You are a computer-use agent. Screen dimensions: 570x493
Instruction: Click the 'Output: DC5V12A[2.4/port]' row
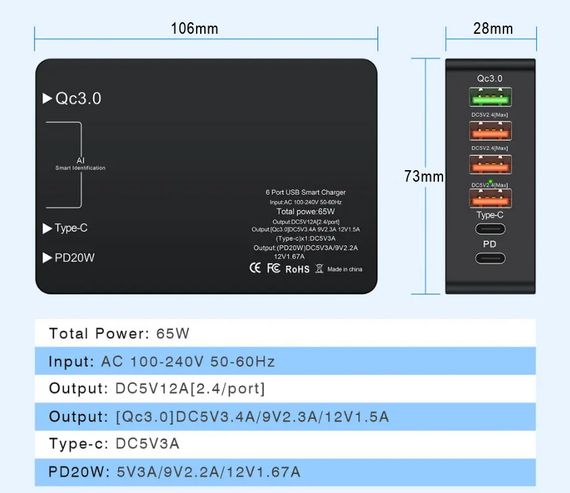(285, 389)
